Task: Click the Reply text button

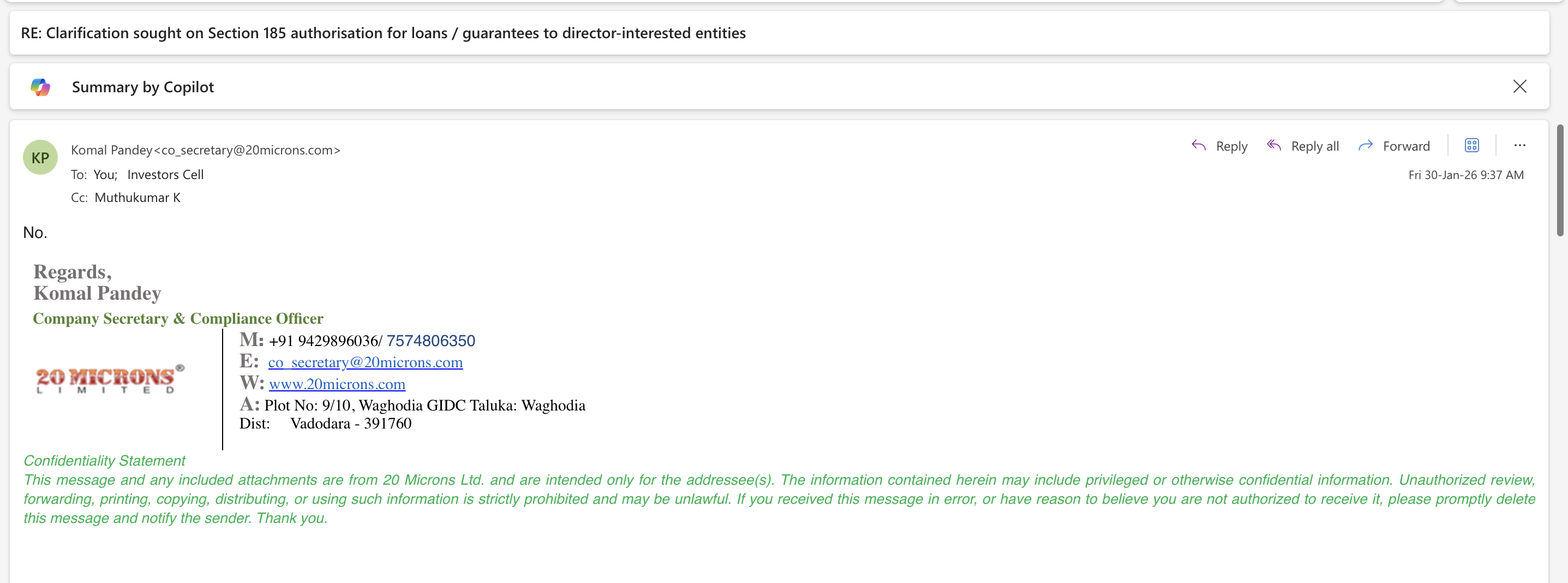Action: [1231, 146]
